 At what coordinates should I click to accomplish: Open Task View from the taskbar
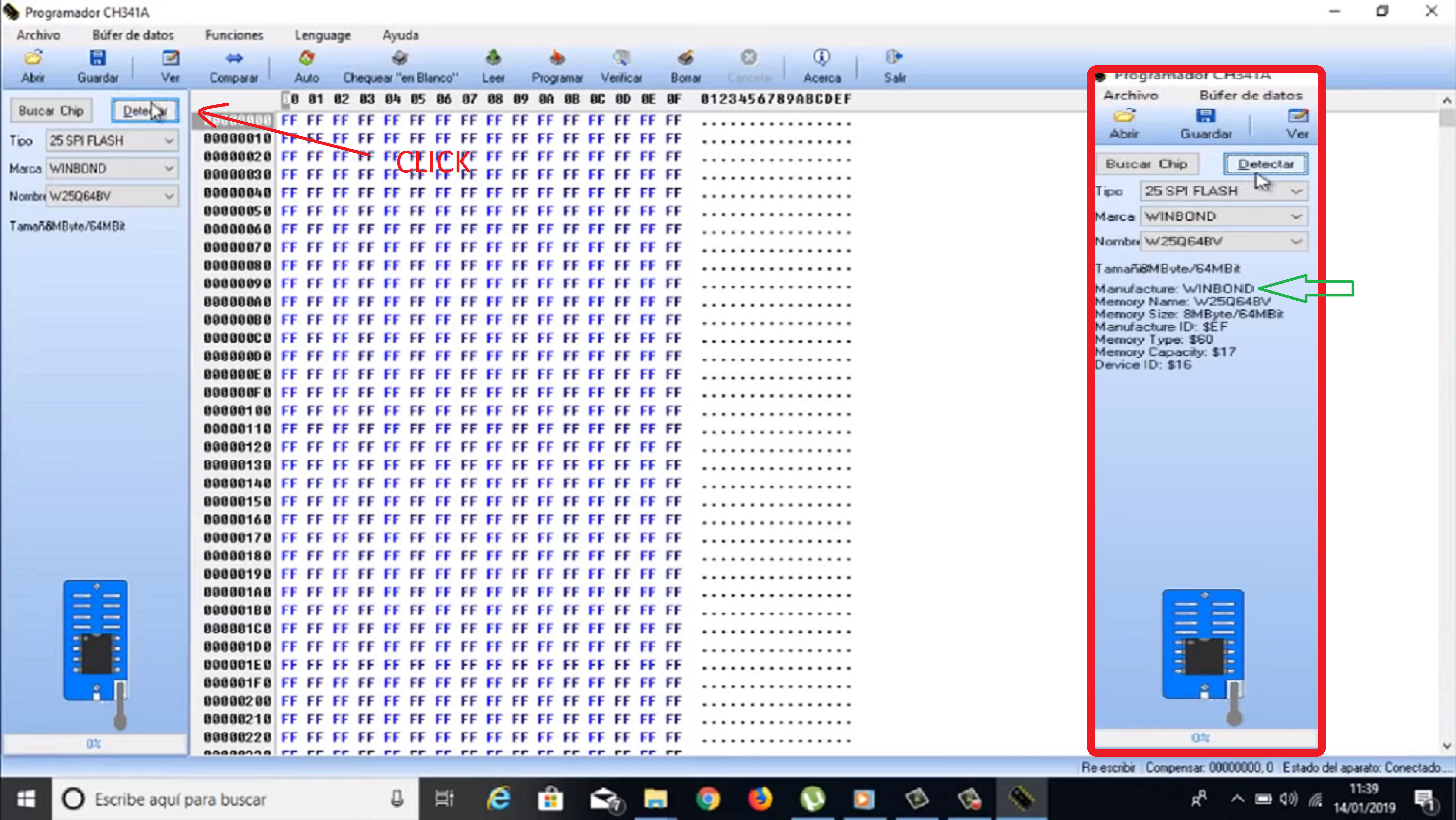tap(444, 799)
